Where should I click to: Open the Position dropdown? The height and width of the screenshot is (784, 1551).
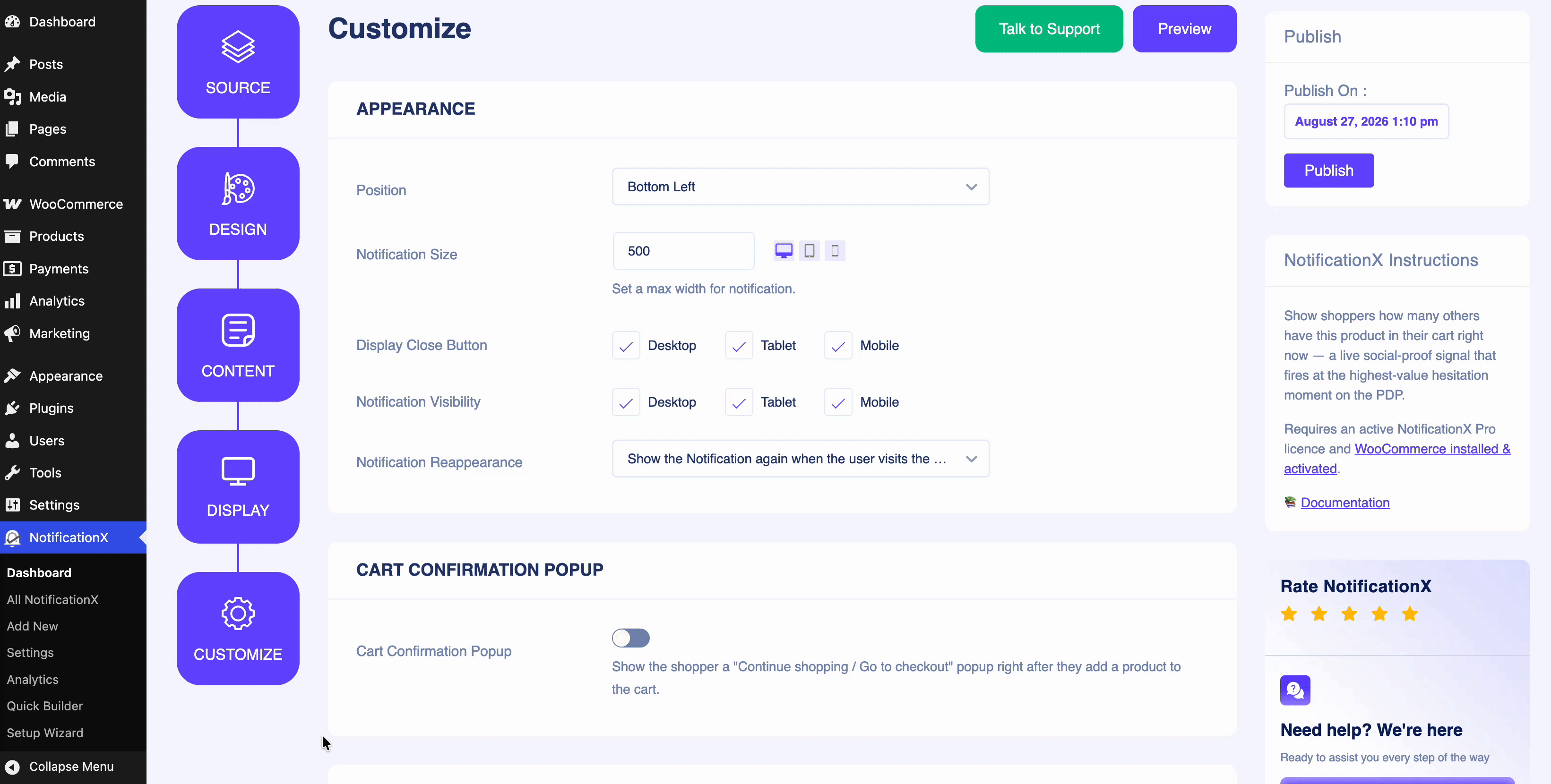(800, 187)
